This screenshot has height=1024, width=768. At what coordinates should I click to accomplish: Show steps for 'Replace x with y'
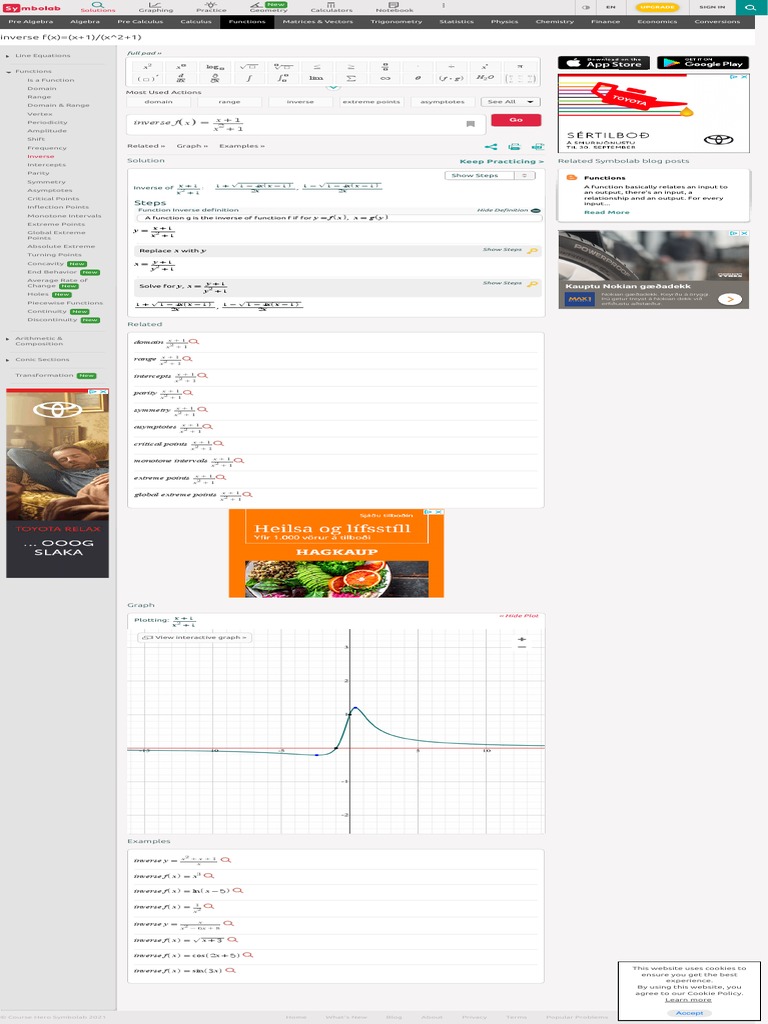(510, 250)
